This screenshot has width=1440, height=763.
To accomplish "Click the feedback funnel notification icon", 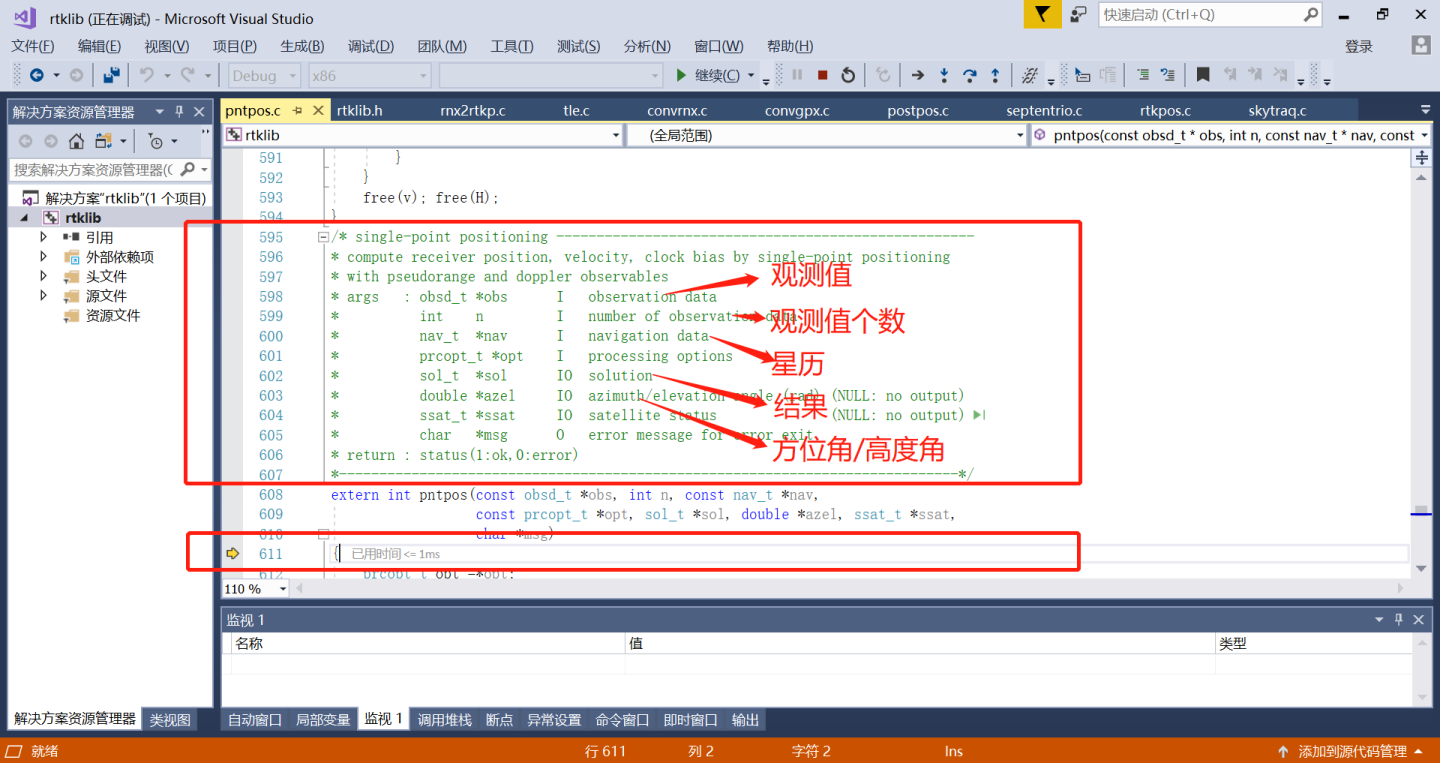I will pos(1043,14).
